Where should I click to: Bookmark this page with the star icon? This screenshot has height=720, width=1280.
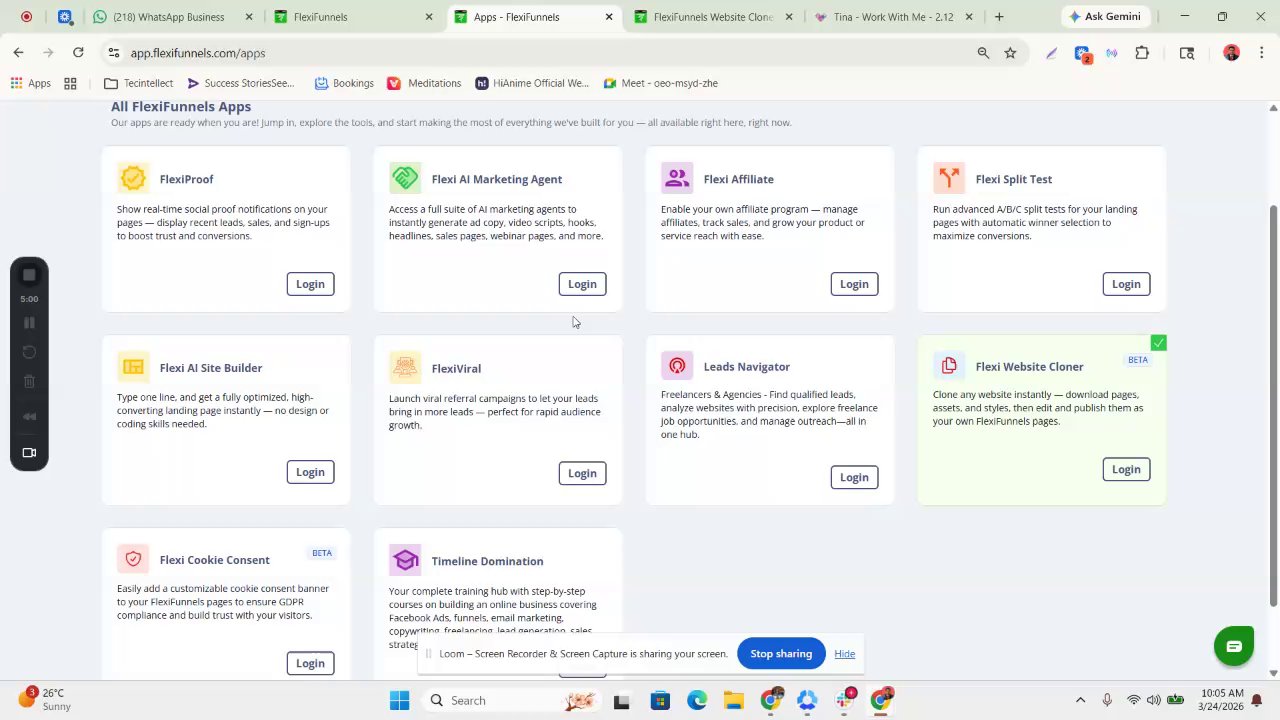(x=1010, y=53)
